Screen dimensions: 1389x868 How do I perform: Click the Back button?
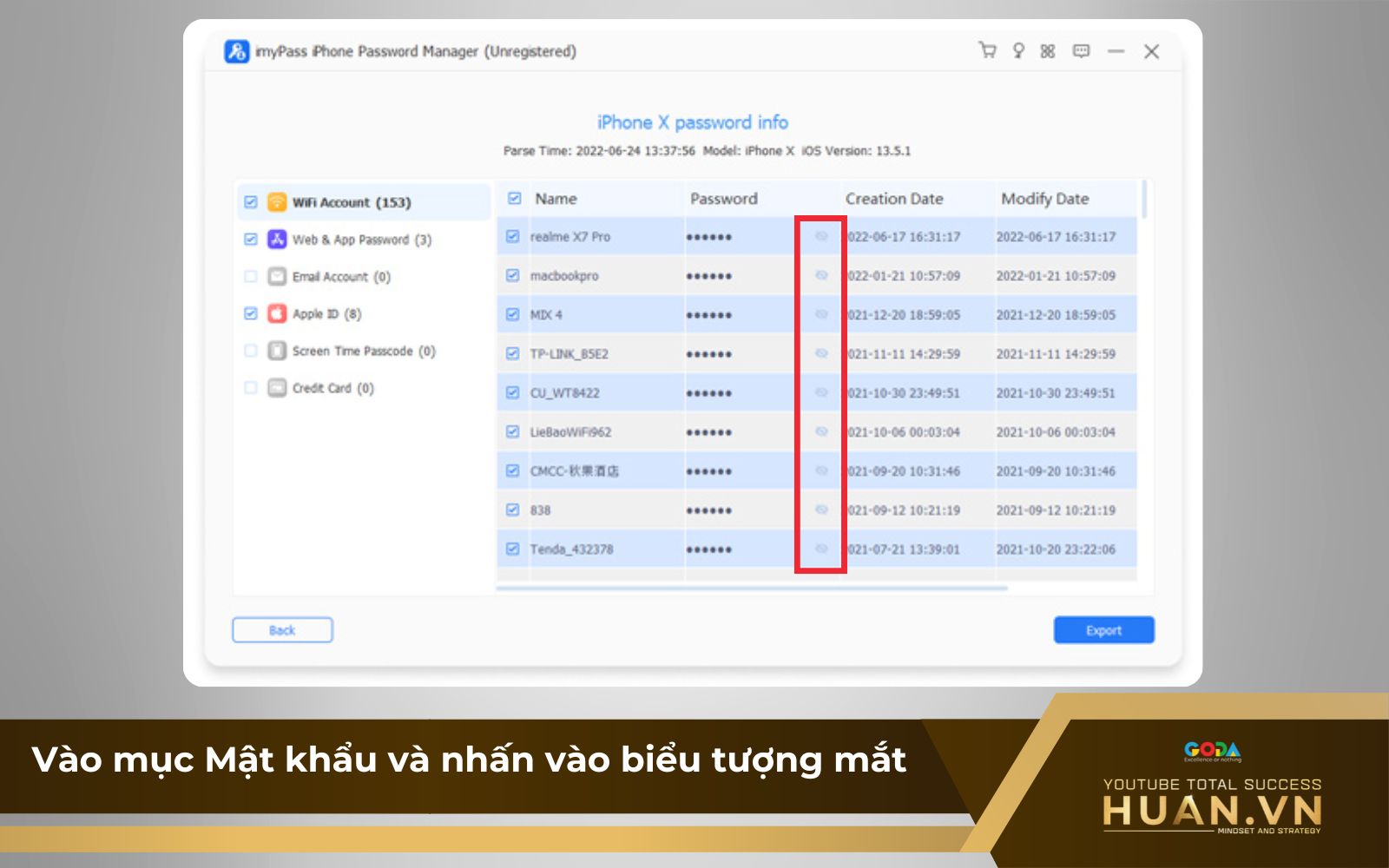point(282,630)
